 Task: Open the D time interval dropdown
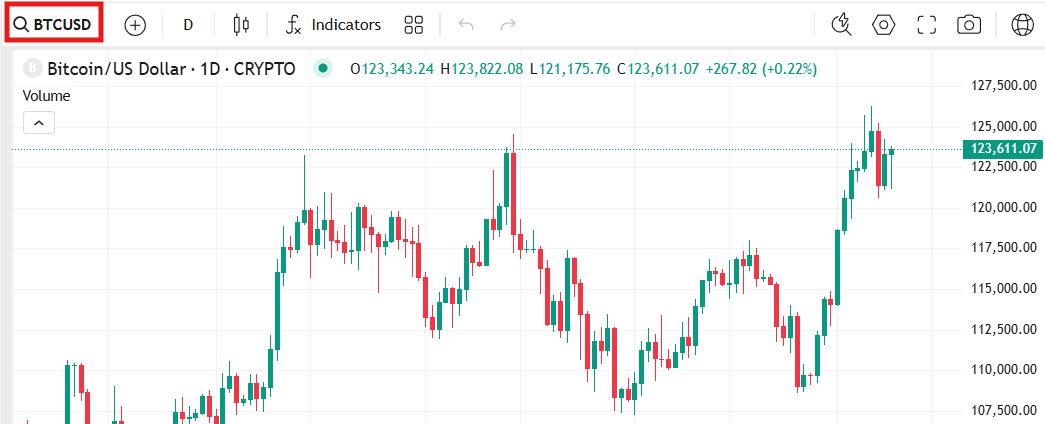pos(188,25)
